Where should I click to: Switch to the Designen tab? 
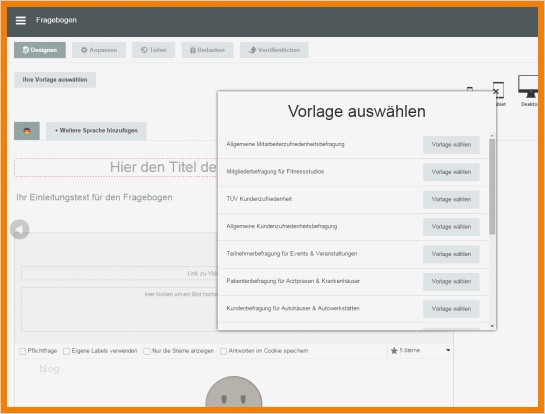pyautogui.click(x=40, y=50)
